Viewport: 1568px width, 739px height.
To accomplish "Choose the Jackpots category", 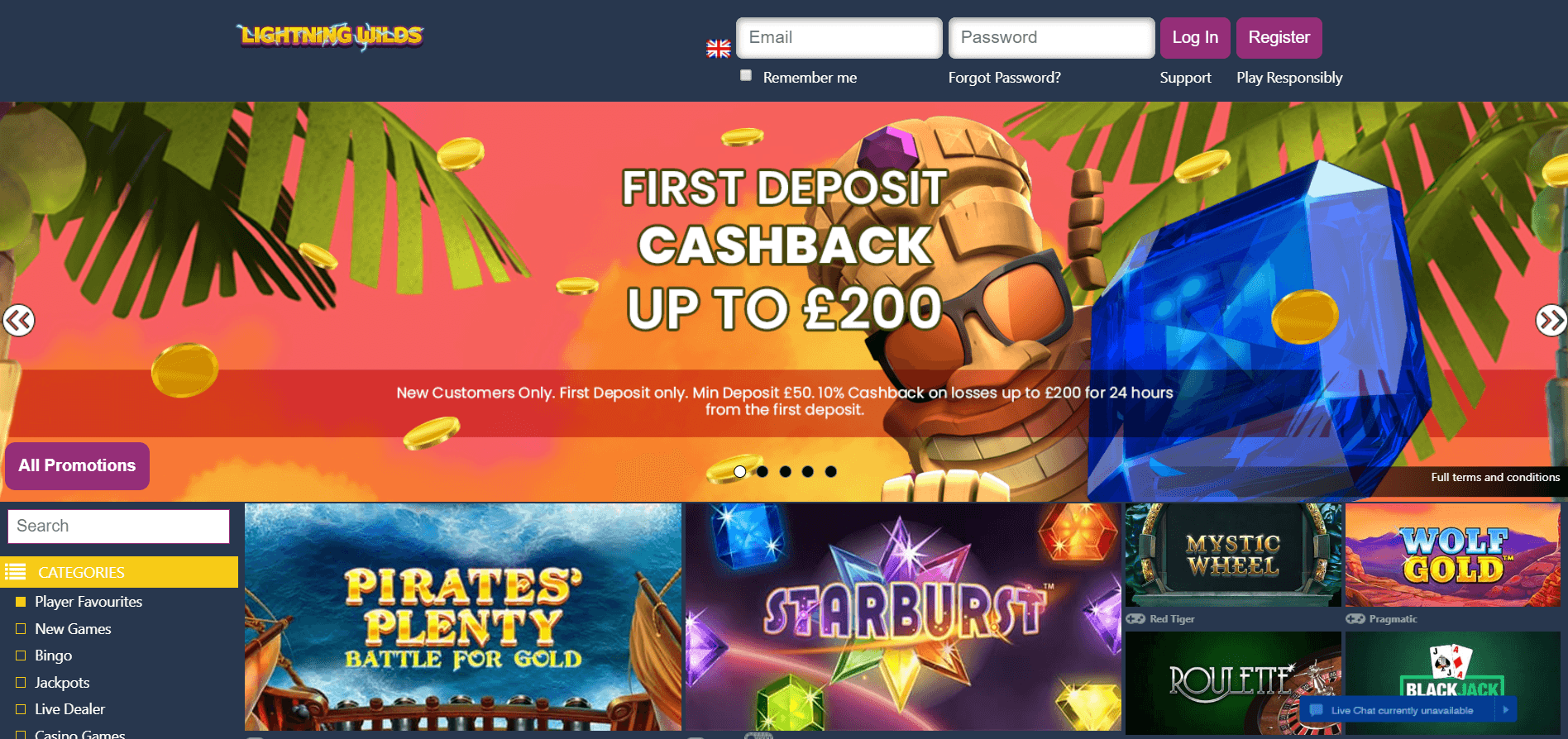I will pos(62,683).
